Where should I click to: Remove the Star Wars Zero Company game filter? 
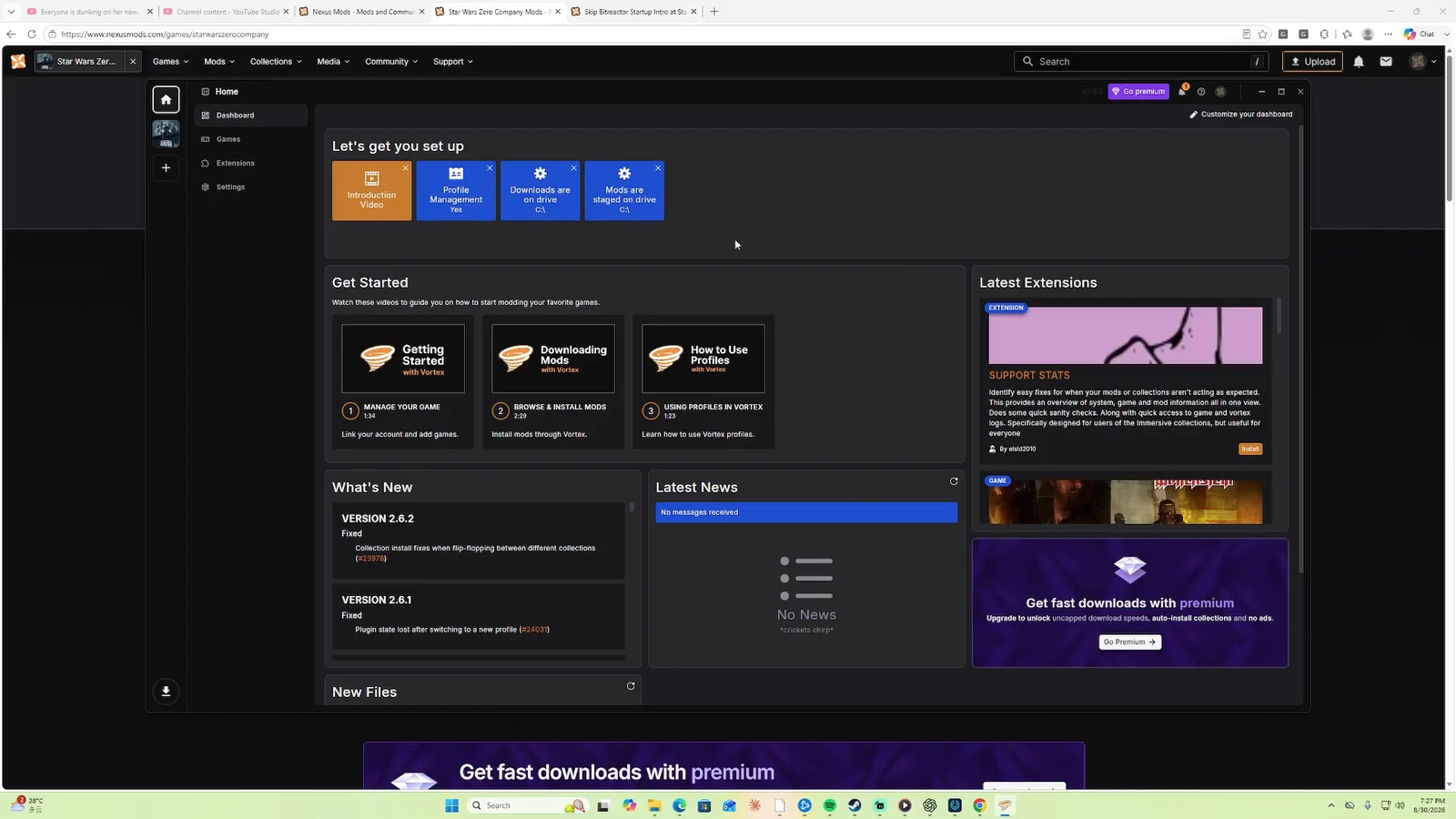[x=133, y=62]
